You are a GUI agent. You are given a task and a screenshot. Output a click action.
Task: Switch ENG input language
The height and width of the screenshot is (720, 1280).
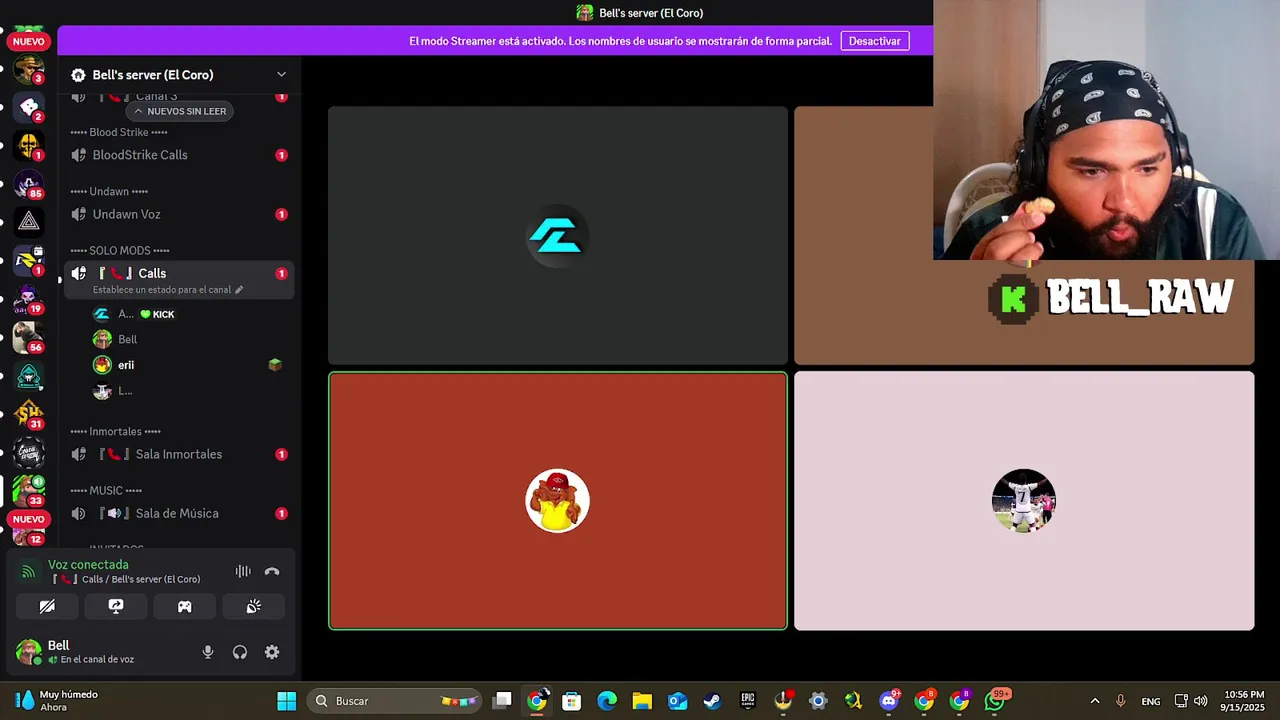1151,701
